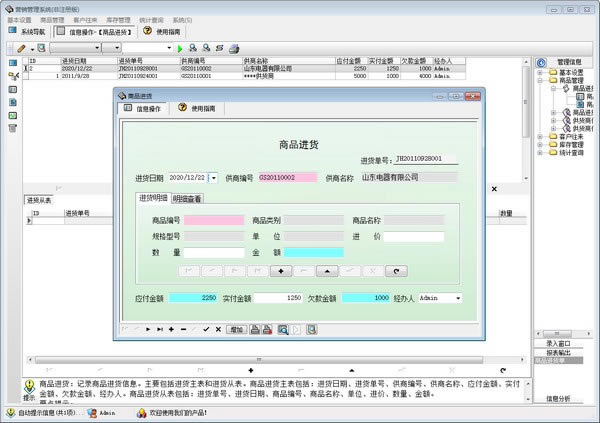Open the 库存管理 menu
Screen dimensions: 600x423
[x=118, y=19]
